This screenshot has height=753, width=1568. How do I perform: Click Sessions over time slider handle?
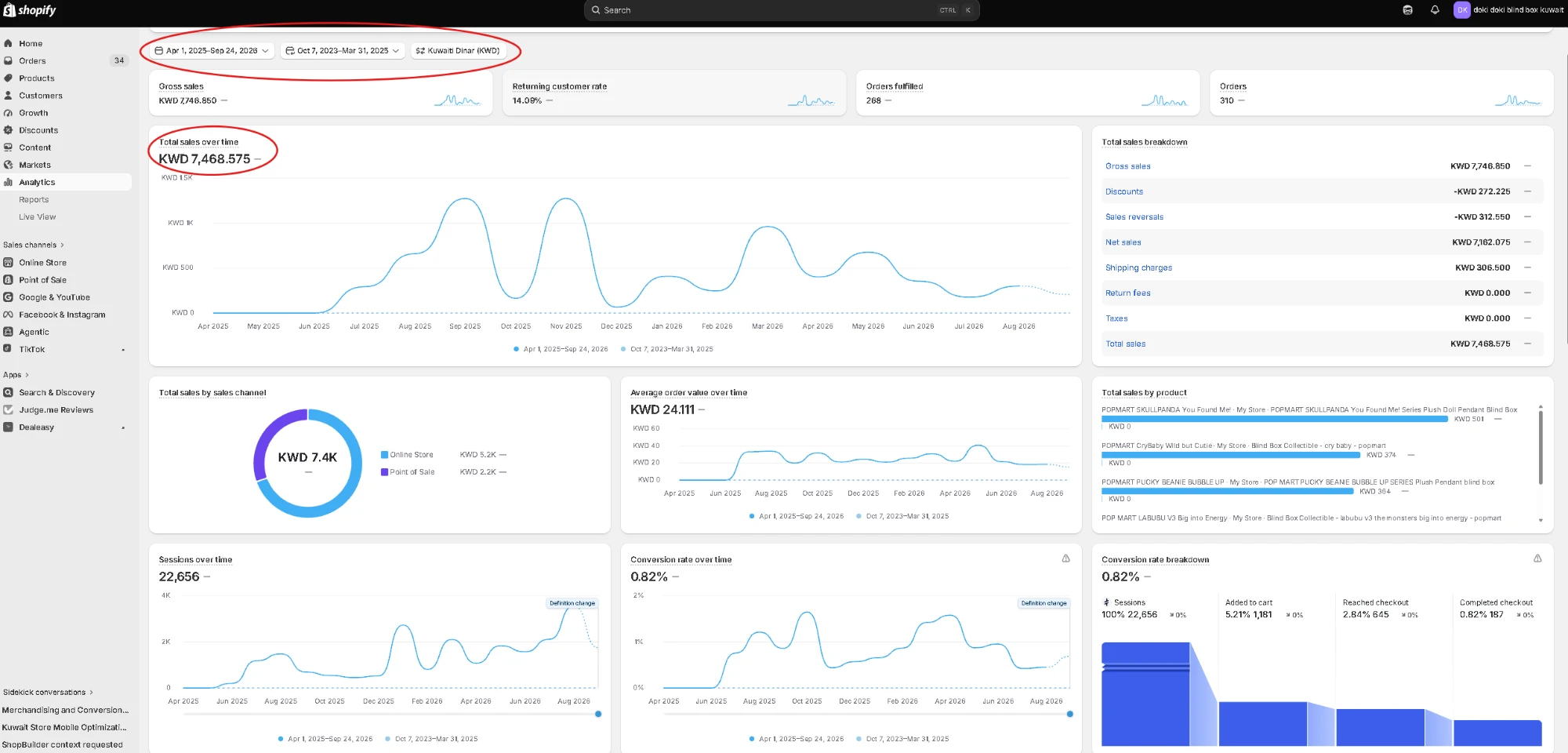pyautogui.click(x=598, y=714)
